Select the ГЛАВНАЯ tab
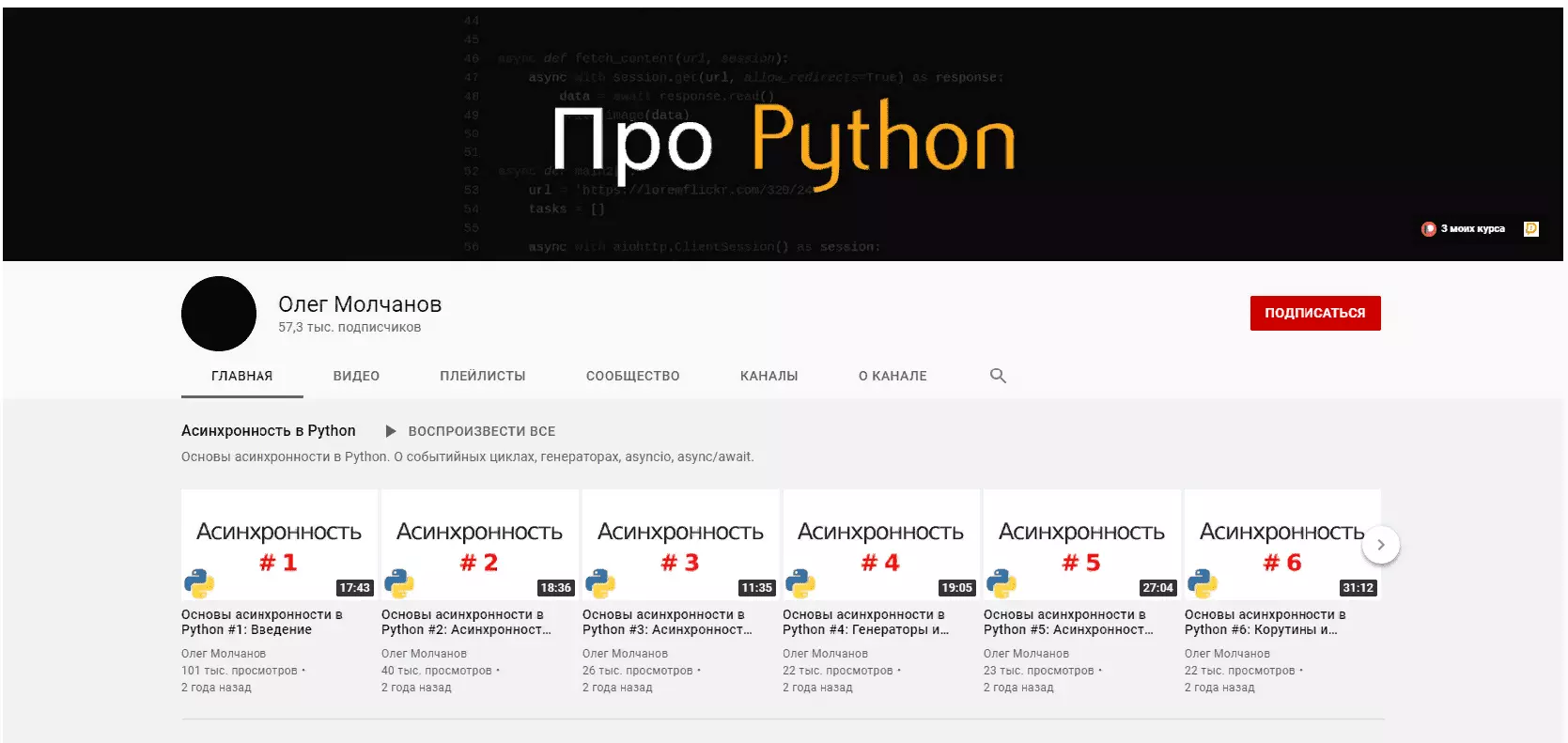1568x743 pixels. click(x=241, y=376)
